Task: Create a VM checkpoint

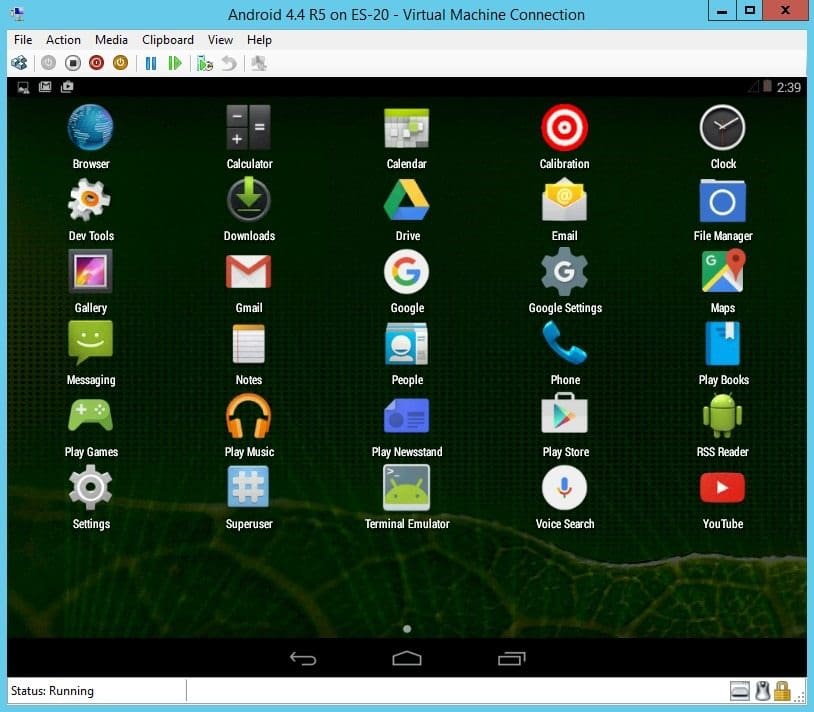Action: pos(205,63)
